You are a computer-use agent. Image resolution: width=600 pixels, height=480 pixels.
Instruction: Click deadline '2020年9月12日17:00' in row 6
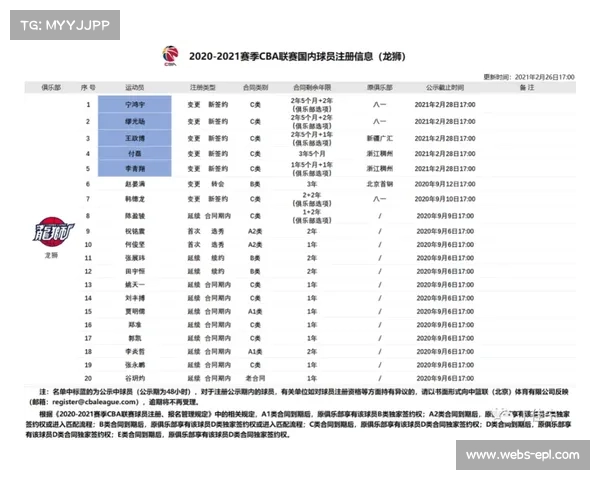pyautogui.click(x=445, y=184)
